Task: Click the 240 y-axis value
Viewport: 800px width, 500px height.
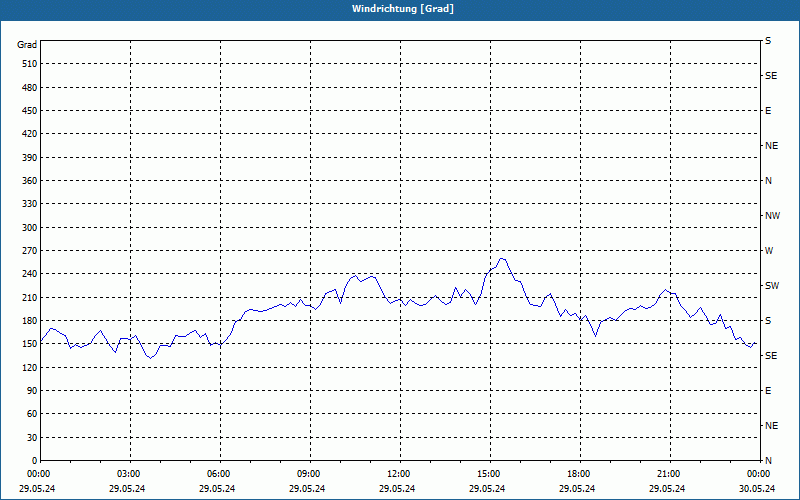Action: (30, 274)
